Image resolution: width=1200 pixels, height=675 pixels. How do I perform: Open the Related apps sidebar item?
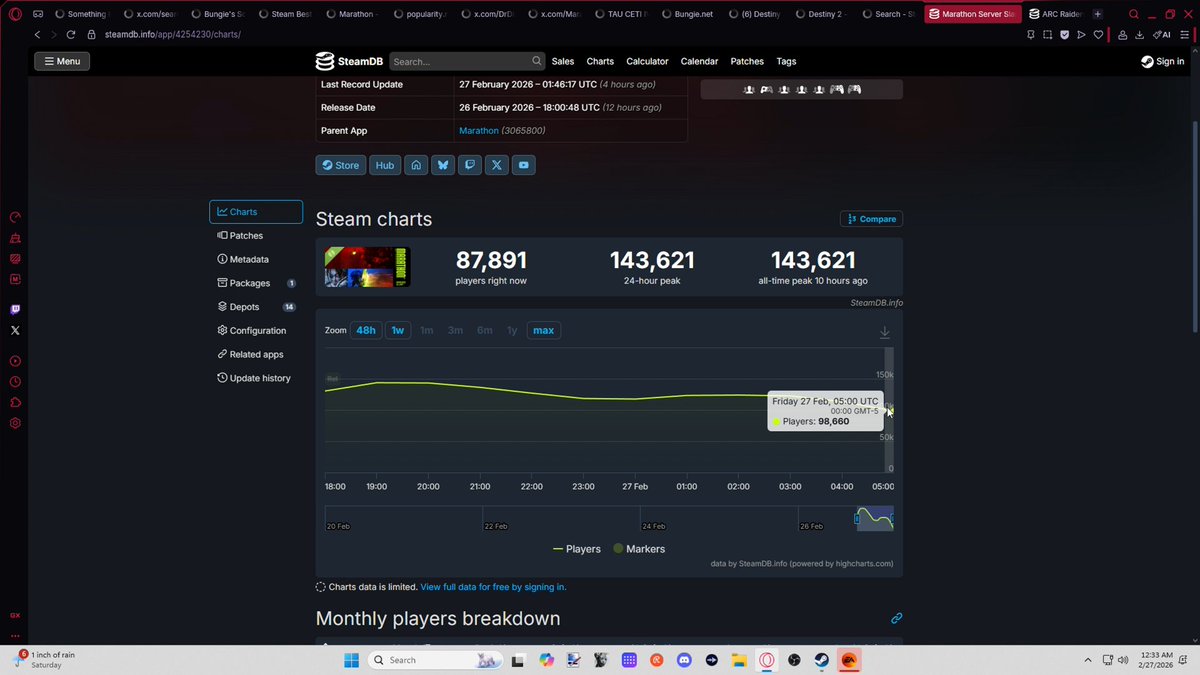pos(256,354)
